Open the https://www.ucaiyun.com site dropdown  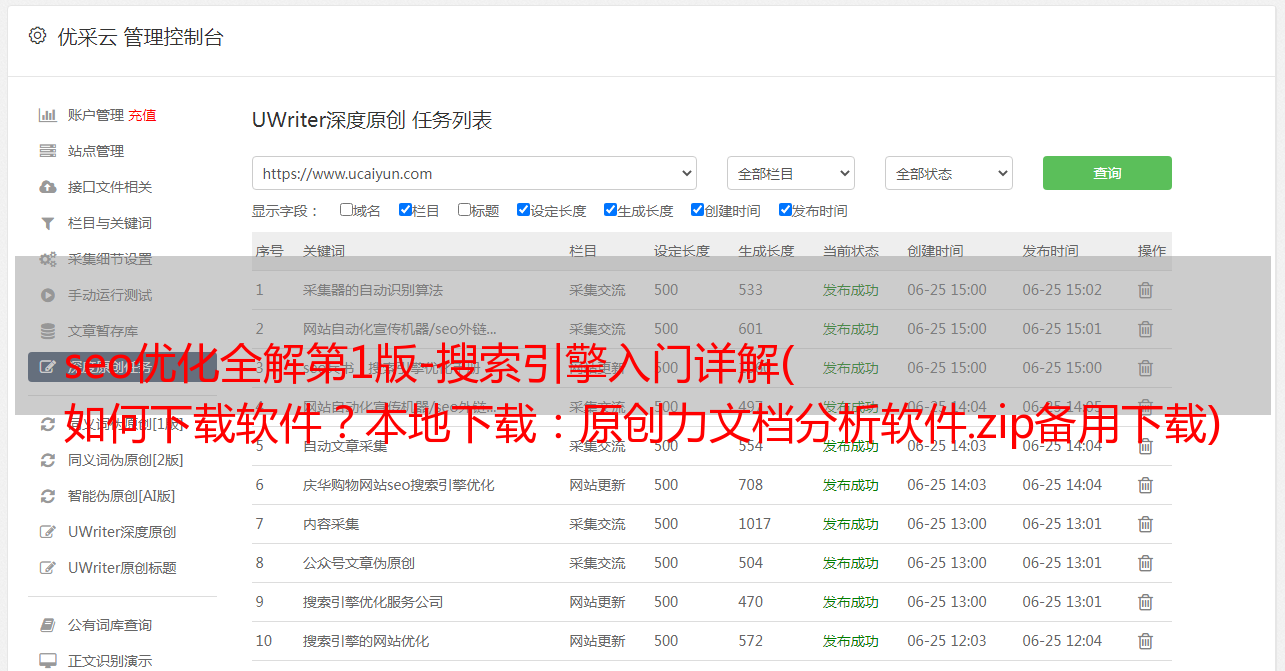(474, 173)
